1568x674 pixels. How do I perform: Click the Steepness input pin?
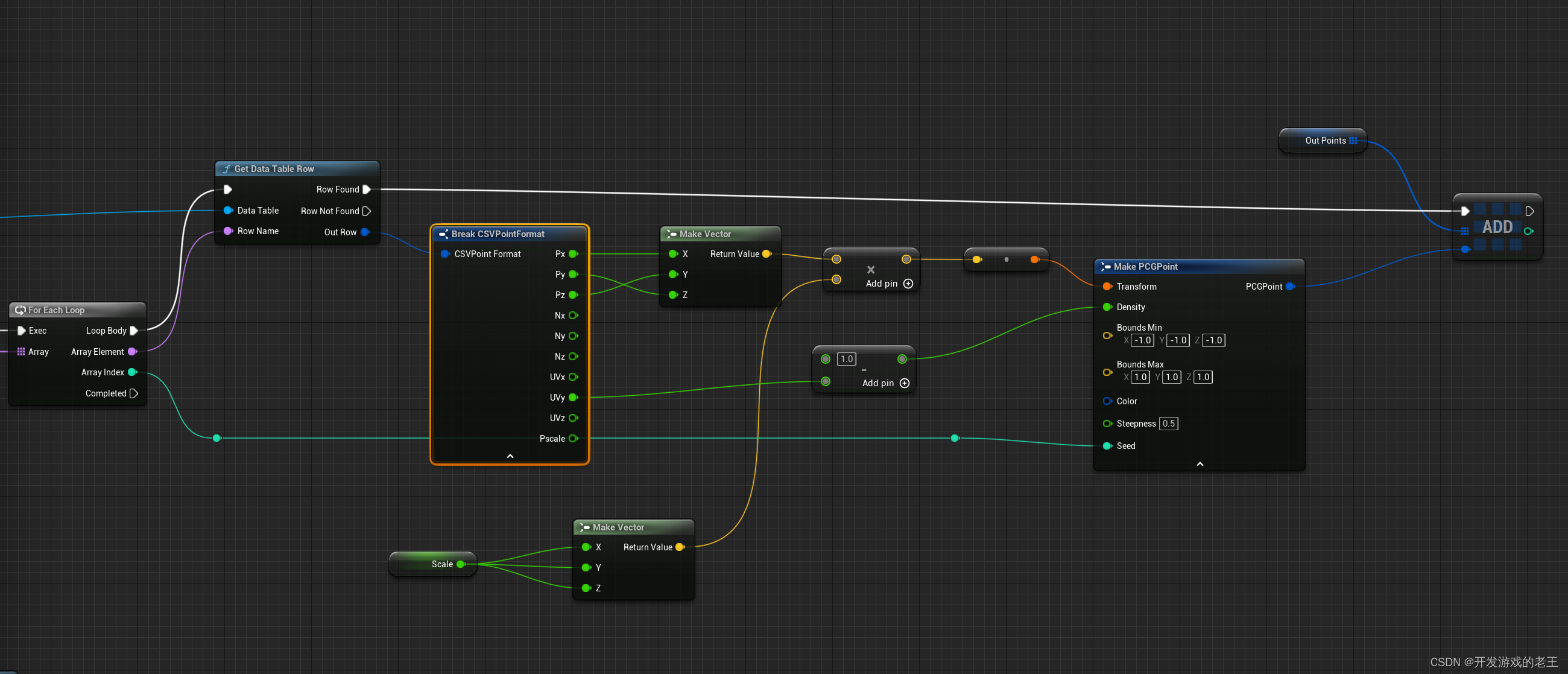pyautogui.click(x=1107, y=424)
